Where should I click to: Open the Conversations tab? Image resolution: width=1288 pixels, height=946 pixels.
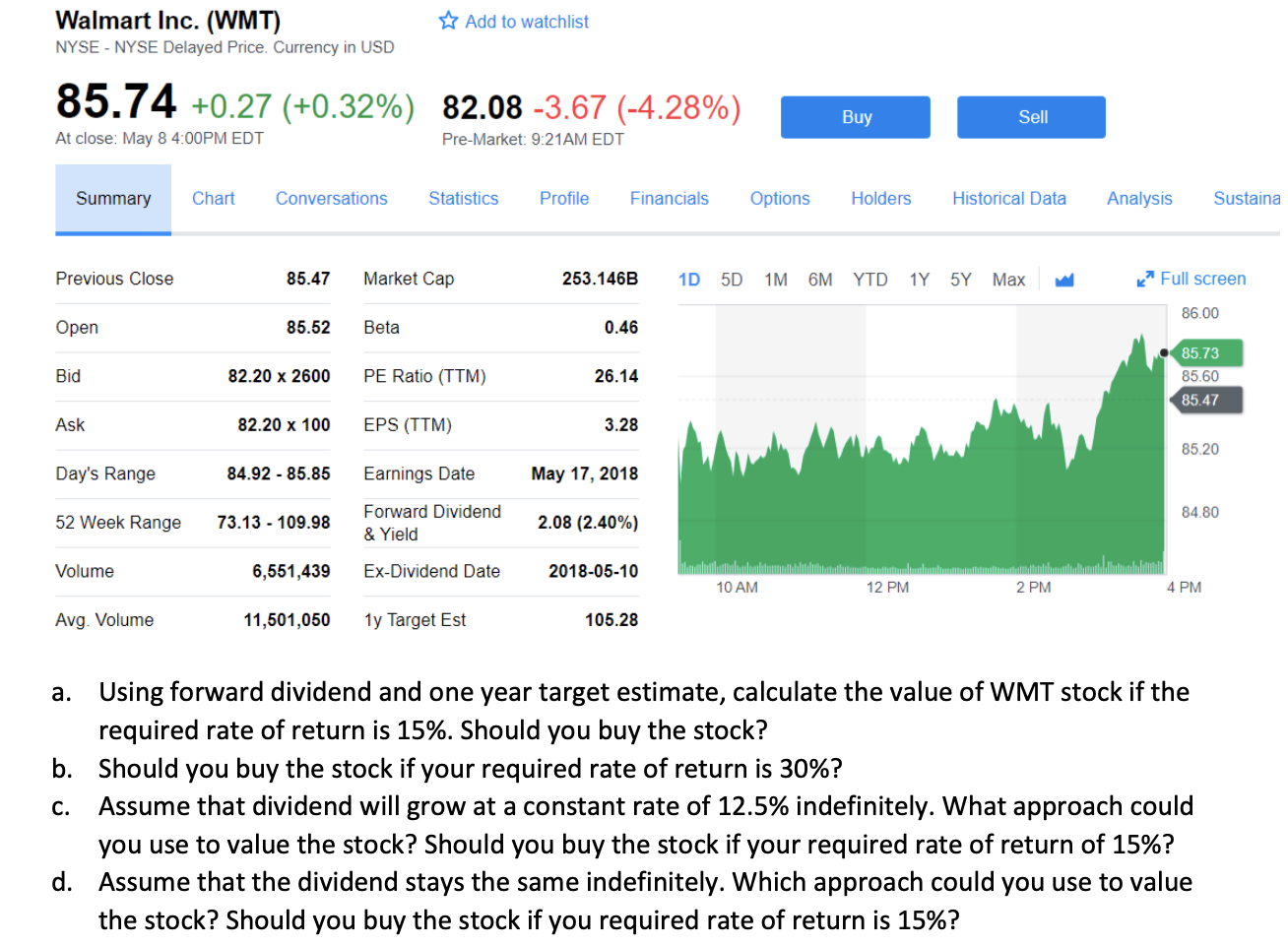[x=332, y=199]
